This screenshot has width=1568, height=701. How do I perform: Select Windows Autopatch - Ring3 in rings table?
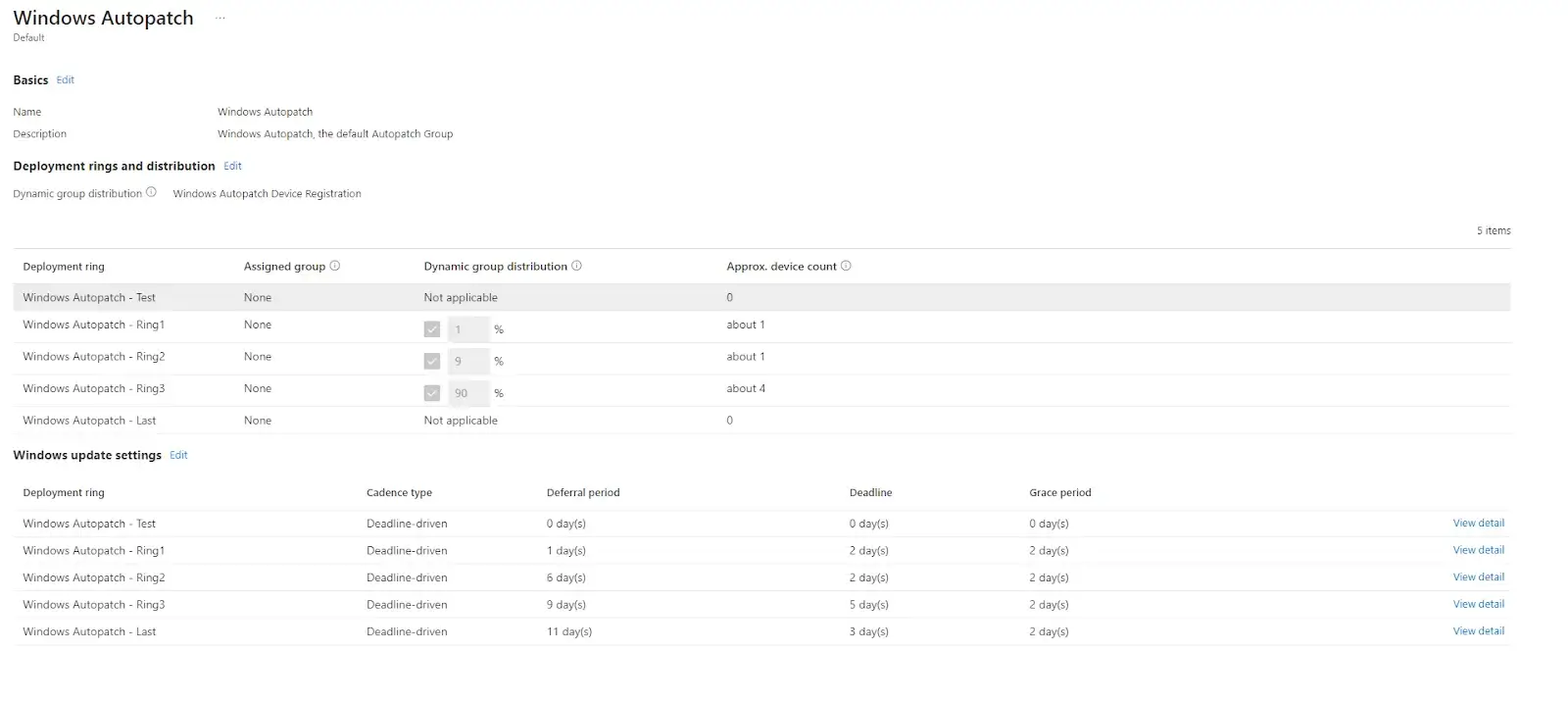(761, 390)
